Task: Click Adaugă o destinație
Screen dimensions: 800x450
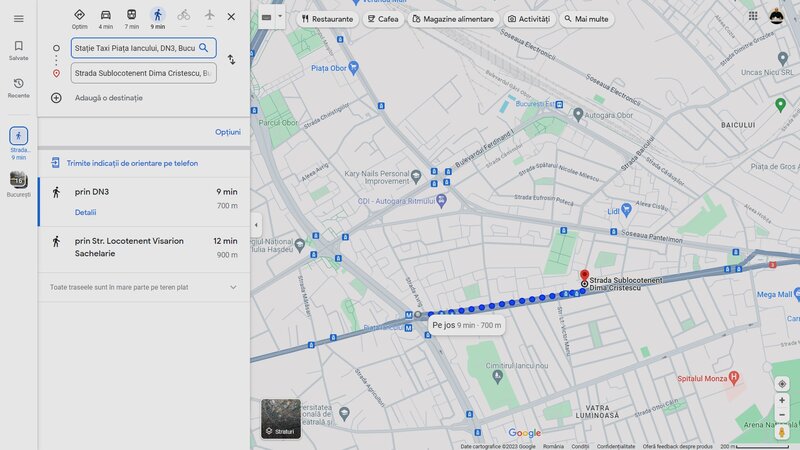Action: coord(109,98)
